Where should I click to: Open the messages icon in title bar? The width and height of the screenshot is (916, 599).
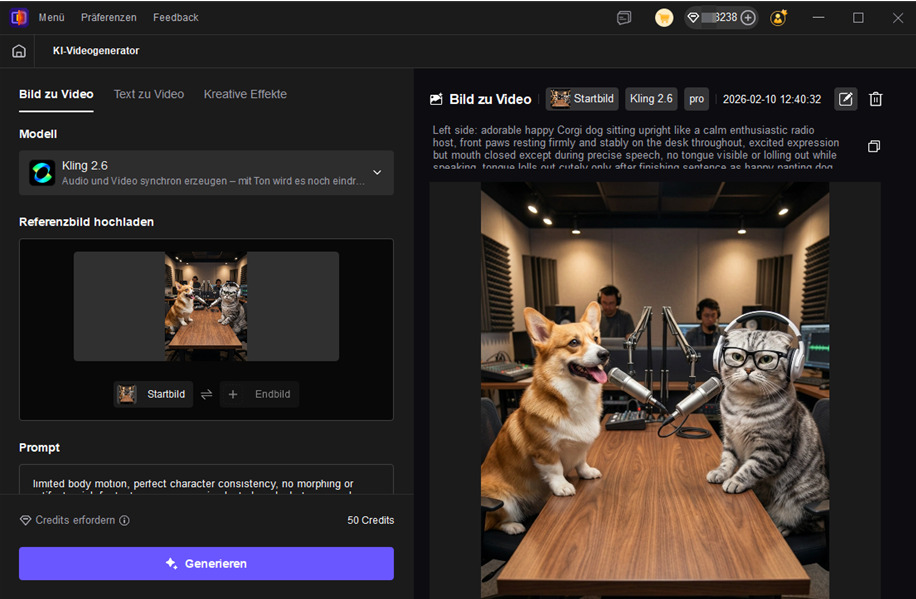click(624, 18)
